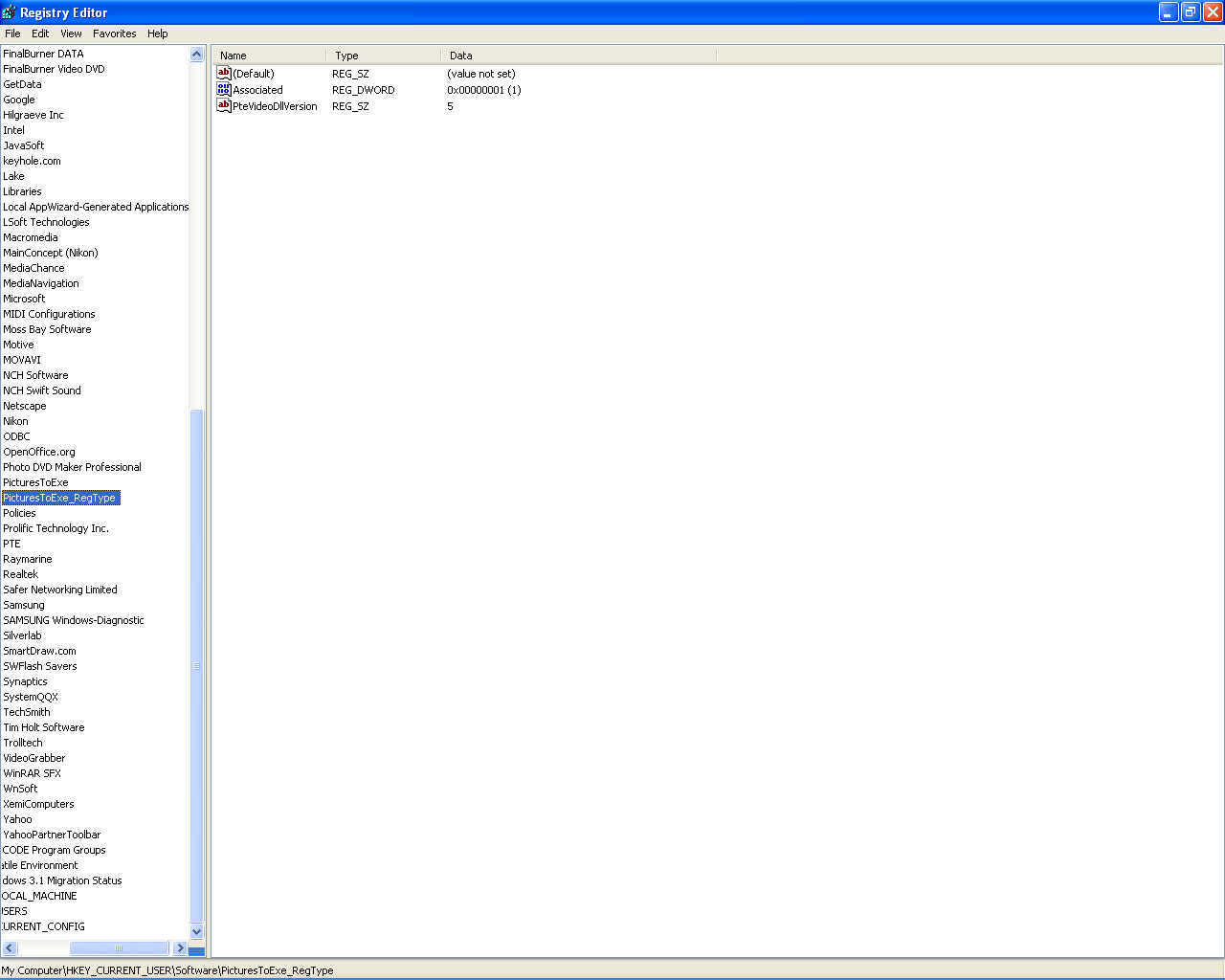Select the MIDI Configurations key

click(49, 314)
